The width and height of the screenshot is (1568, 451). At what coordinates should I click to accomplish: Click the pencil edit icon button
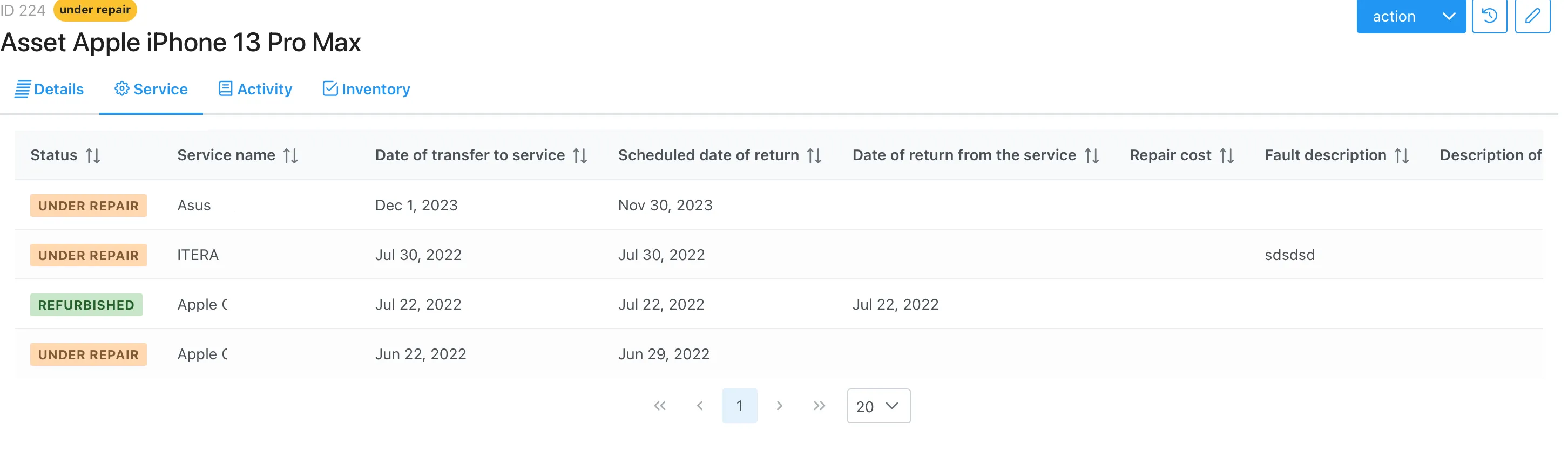(1532, 16)
